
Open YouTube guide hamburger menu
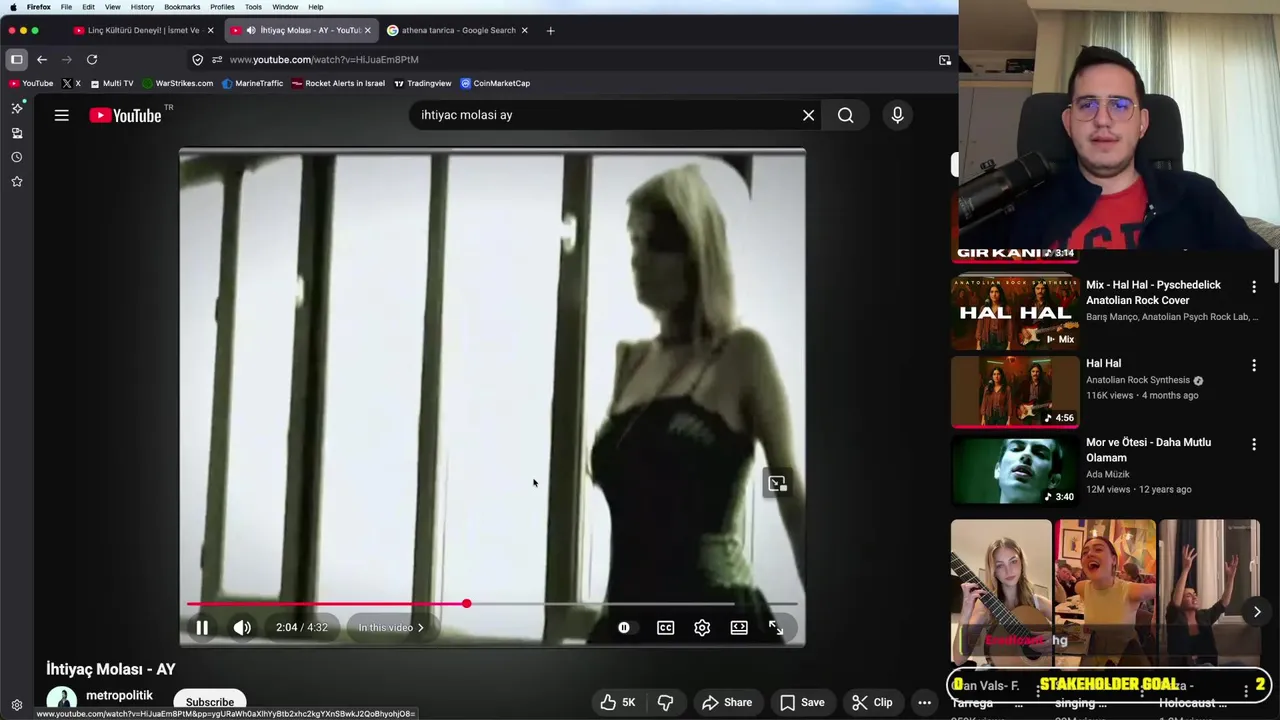[61, 115]
